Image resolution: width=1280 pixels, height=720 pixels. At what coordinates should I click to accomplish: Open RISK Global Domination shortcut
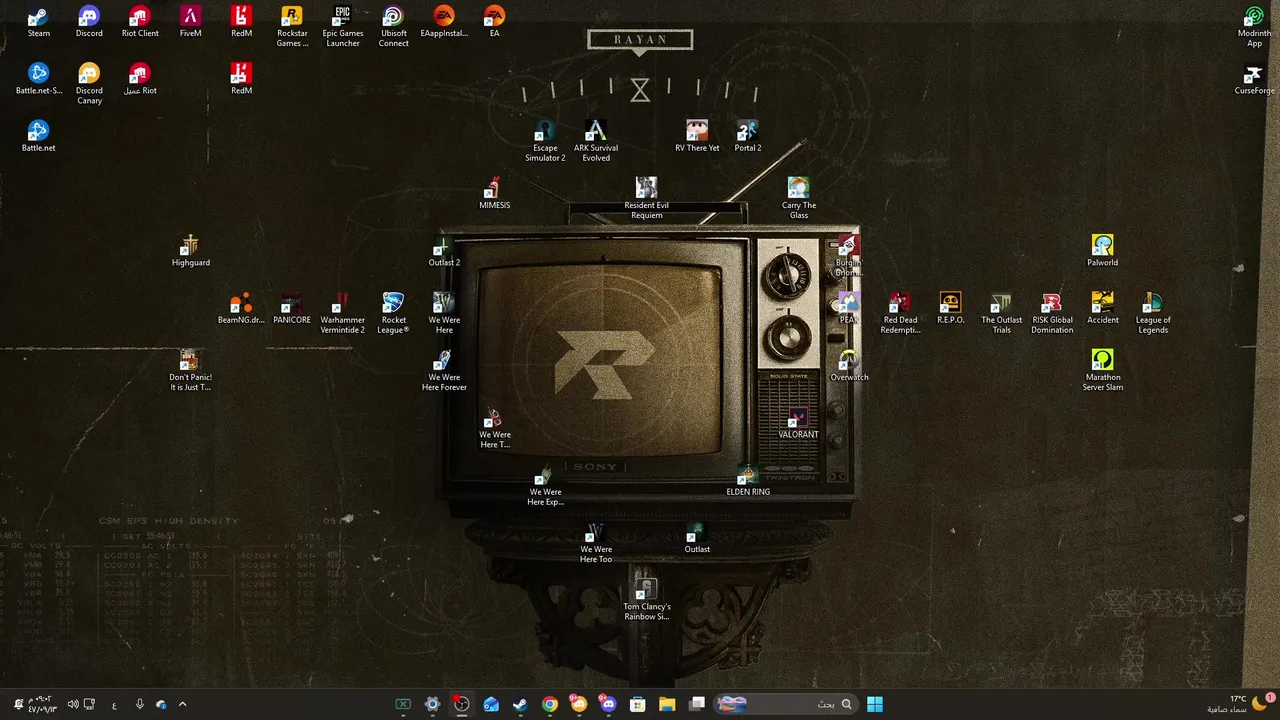[1052, 313]
